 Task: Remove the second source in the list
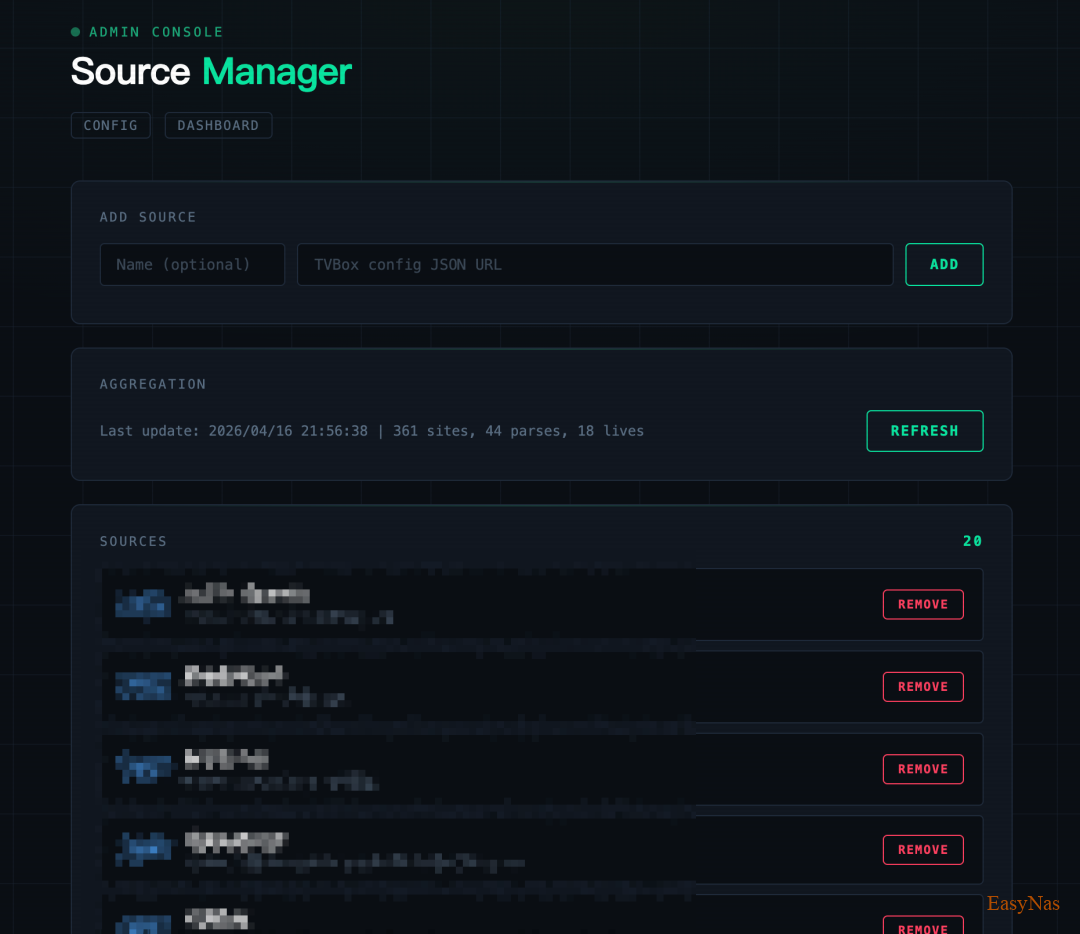pyautogui.click(x=923, y=687)
